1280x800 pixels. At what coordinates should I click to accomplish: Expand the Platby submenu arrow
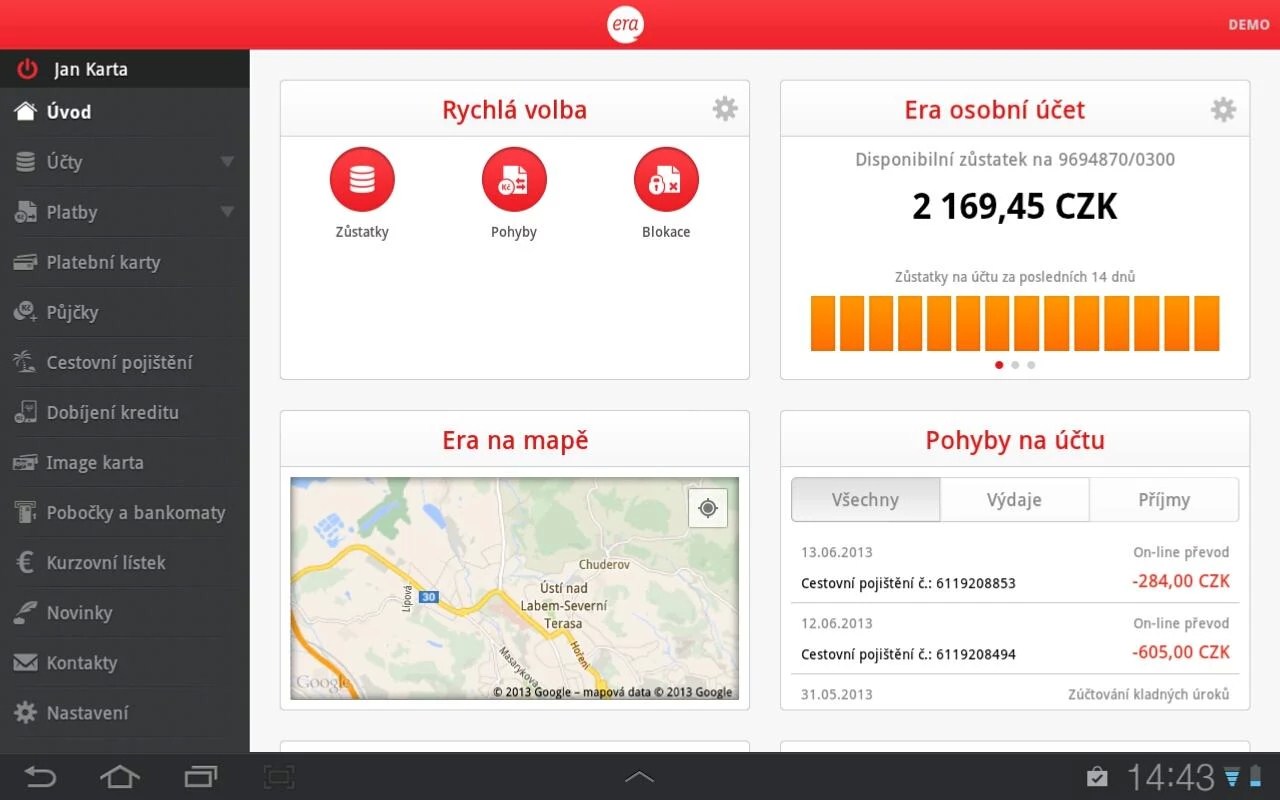tap(227, 212)
